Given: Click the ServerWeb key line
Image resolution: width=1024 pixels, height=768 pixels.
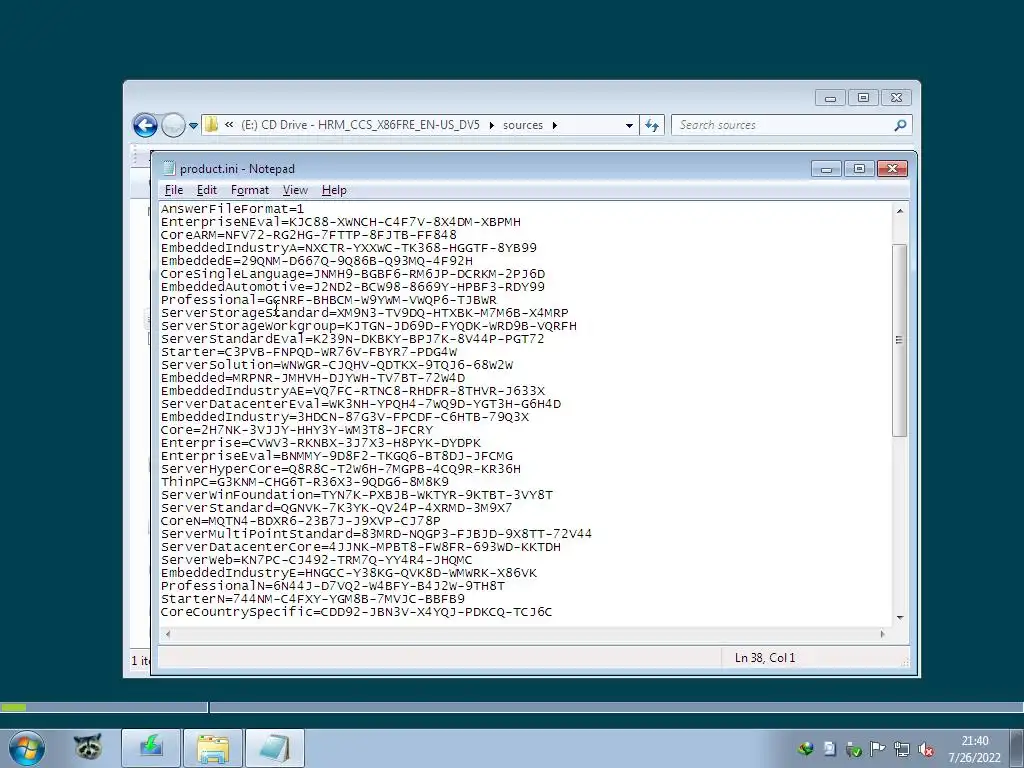Looking at the screenshot, I should 316,560.
